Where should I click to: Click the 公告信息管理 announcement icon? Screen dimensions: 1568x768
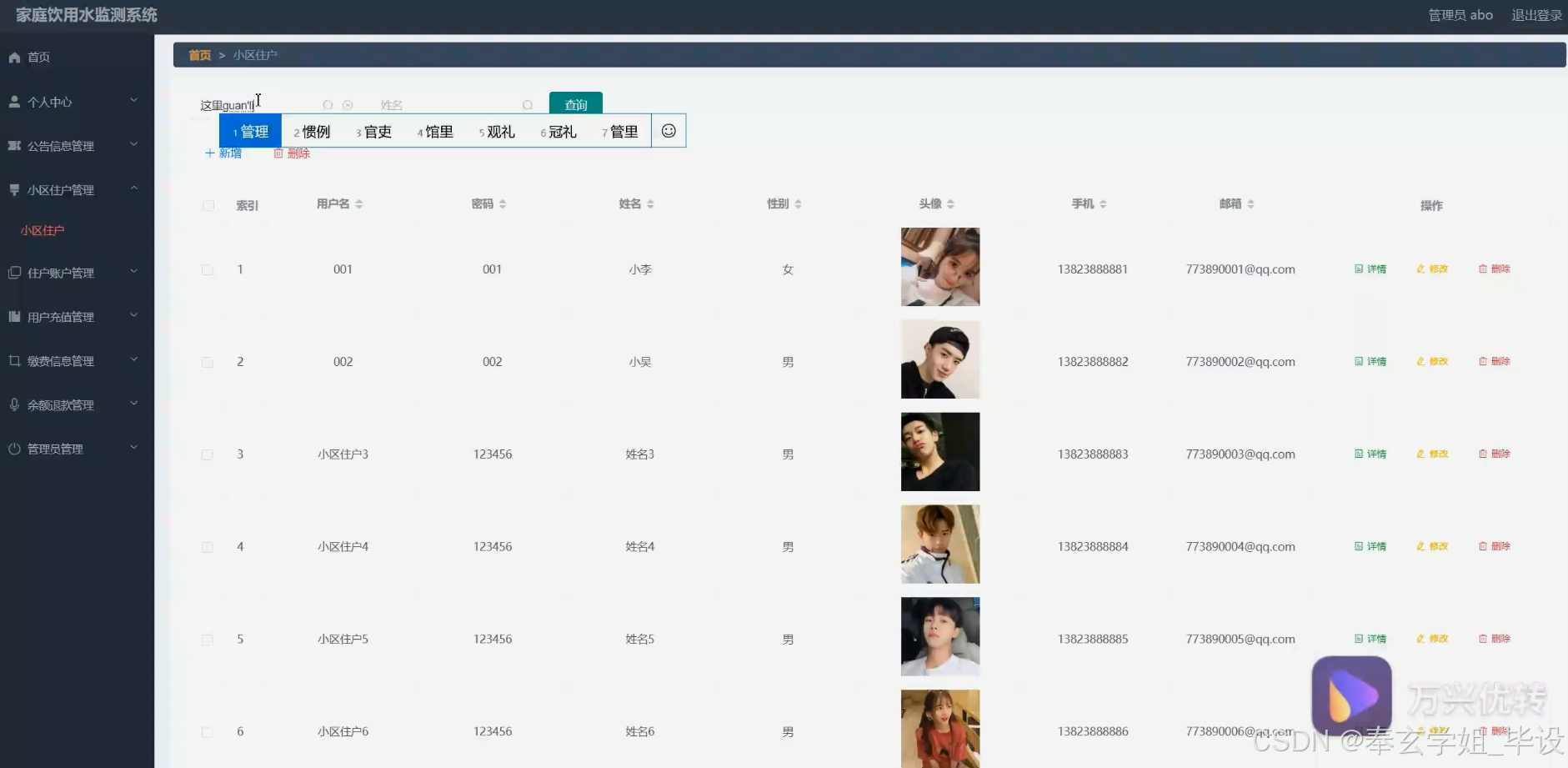(14, 144)
